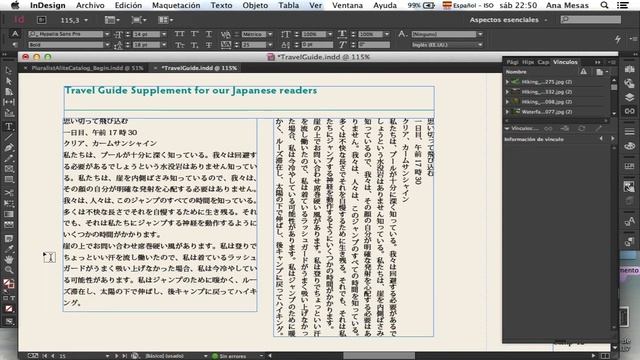Toggle Strikethrough formatting
The height and width of the screenshot is (360, 640).
[209, 45]
